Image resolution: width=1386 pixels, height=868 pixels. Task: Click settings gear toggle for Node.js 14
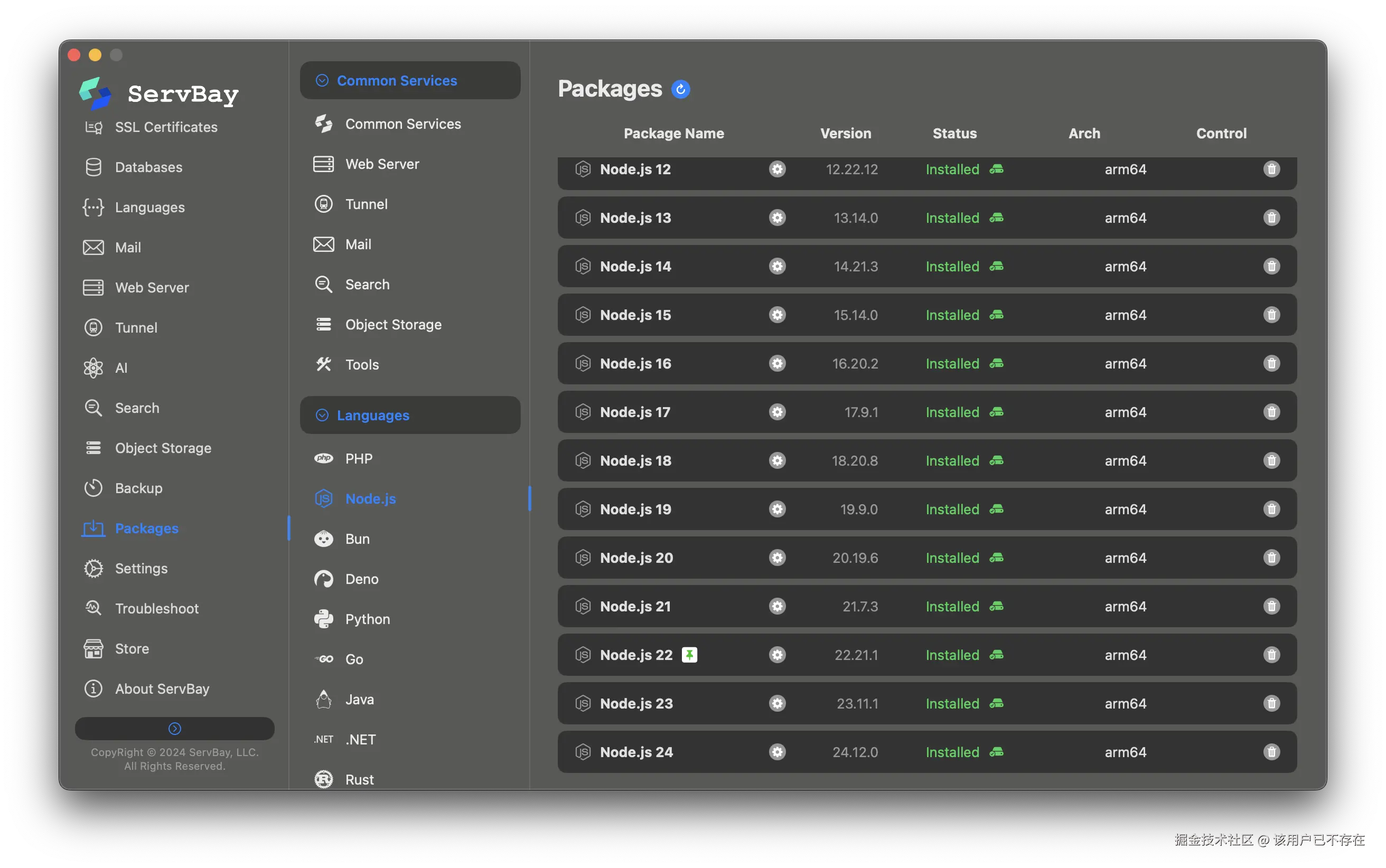777,267
